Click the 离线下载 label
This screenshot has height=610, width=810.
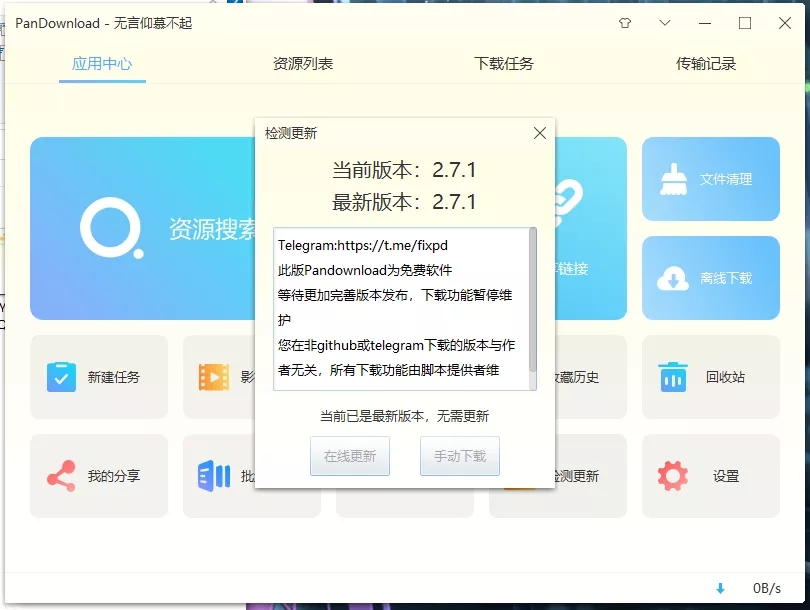click(x=726, y=278)
